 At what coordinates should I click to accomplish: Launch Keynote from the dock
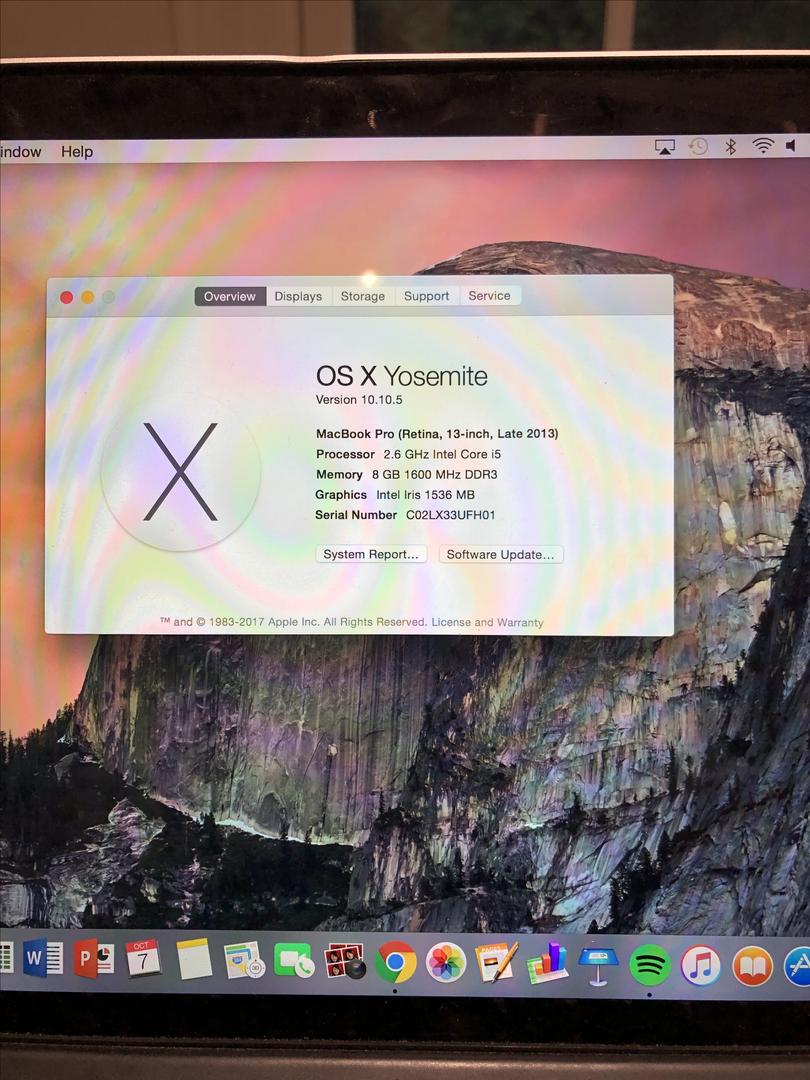598,964
